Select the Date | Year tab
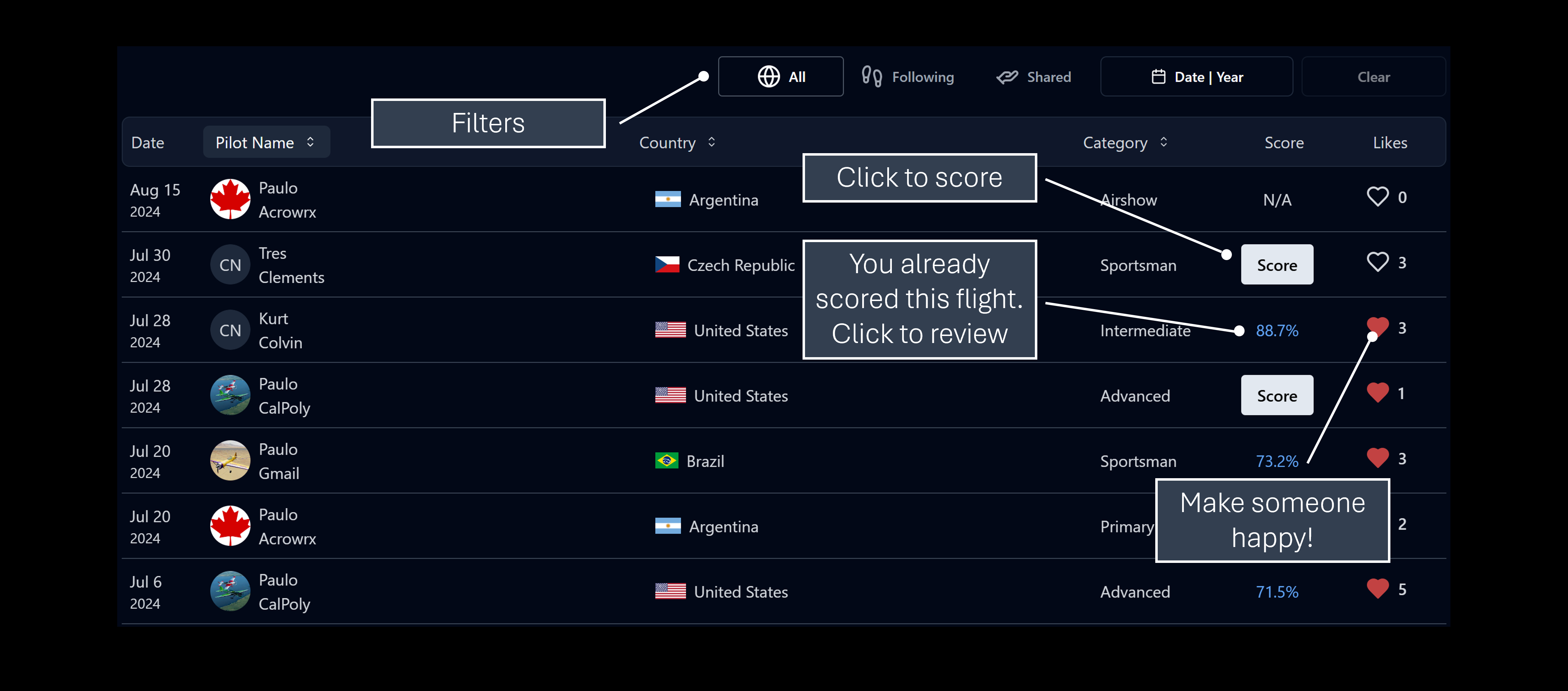 point(1197,77)
